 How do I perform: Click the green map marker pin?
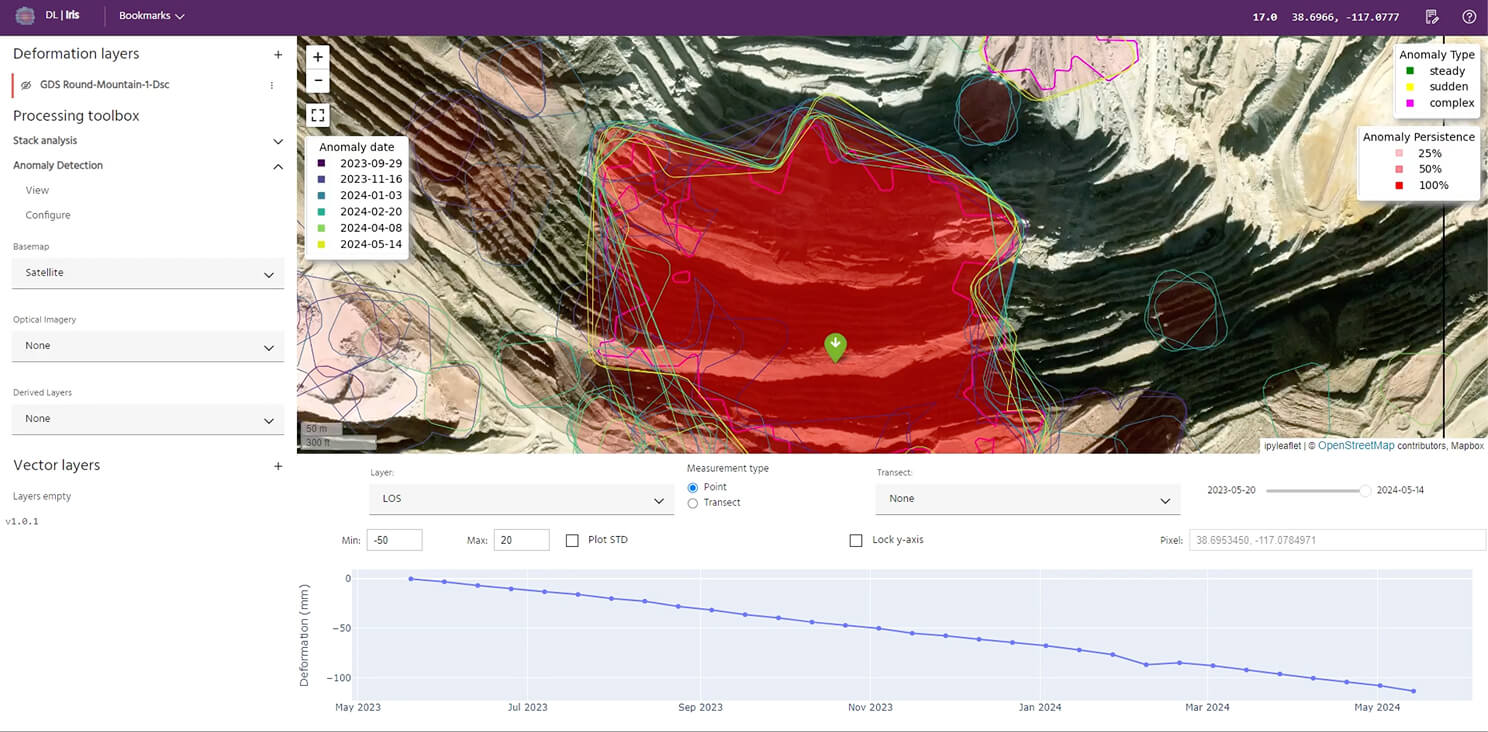tap(835, 346)
